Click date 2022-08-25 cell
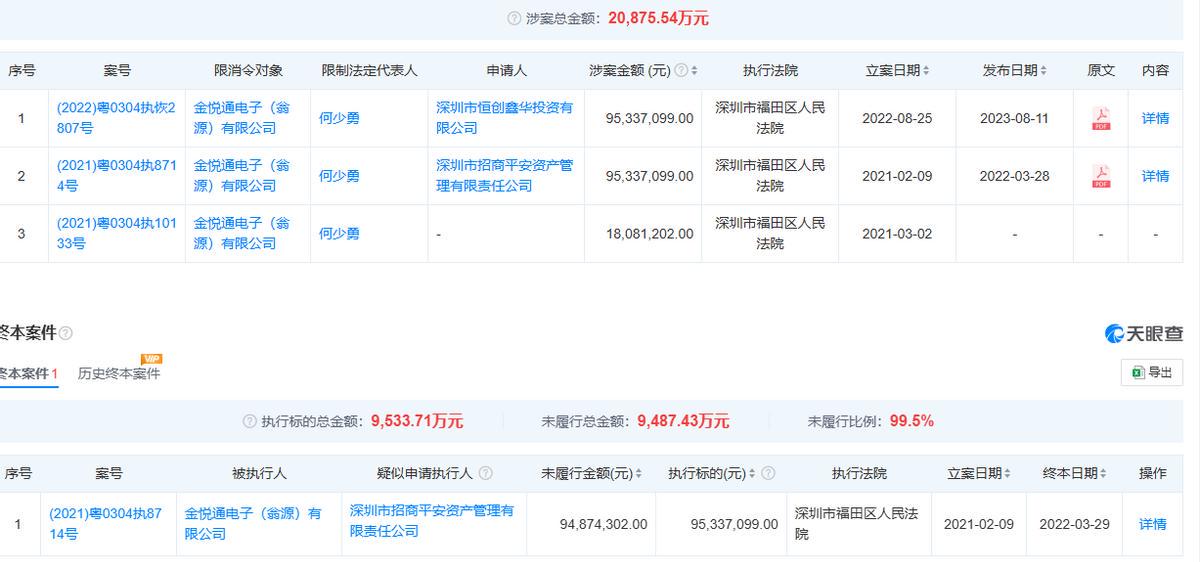Image resolution: width=1200 pixels, height=562 pixels. coord(896,118)
